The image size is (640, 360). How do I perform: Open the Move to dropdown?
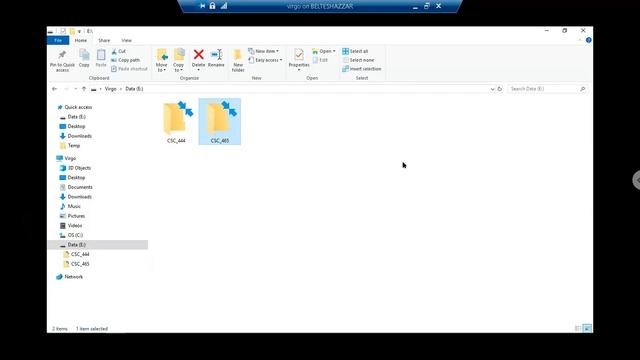[162, 60]
